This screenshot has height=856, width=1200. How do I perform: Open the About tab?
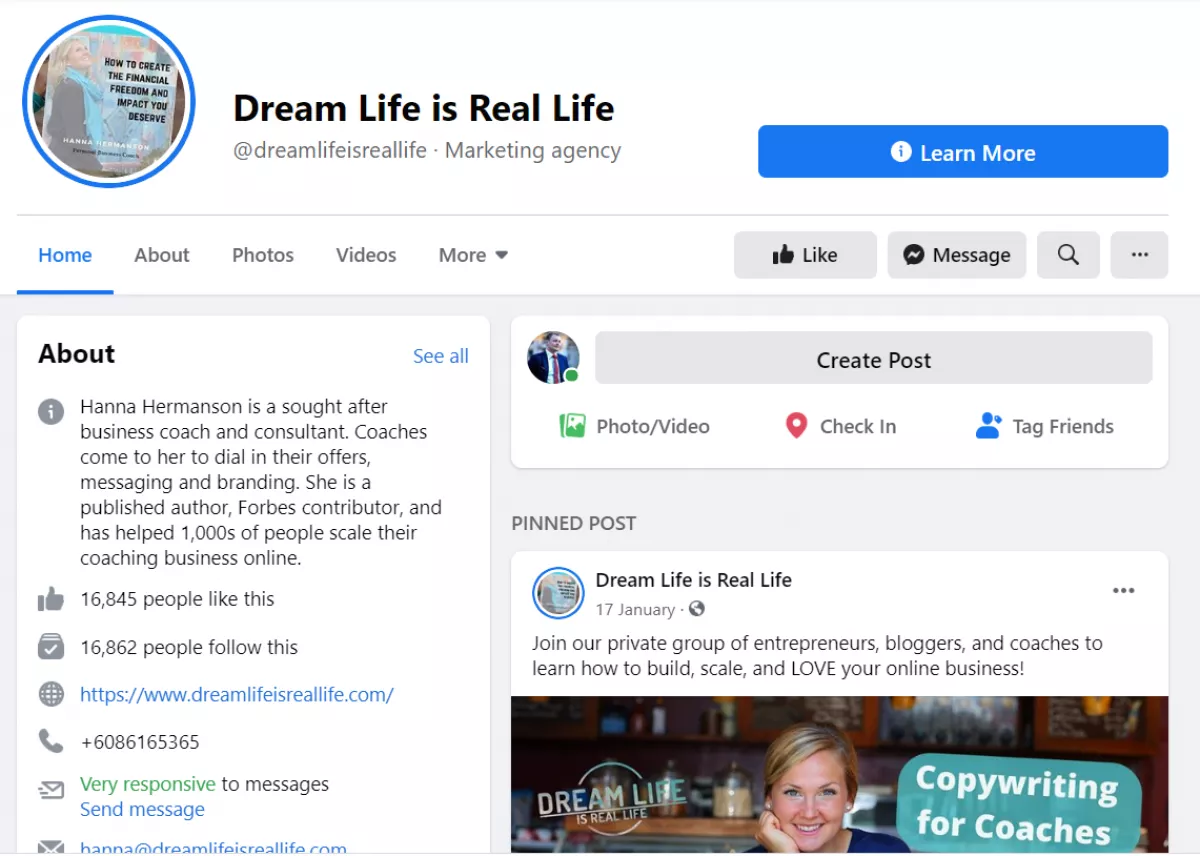[x=162, y=255]
